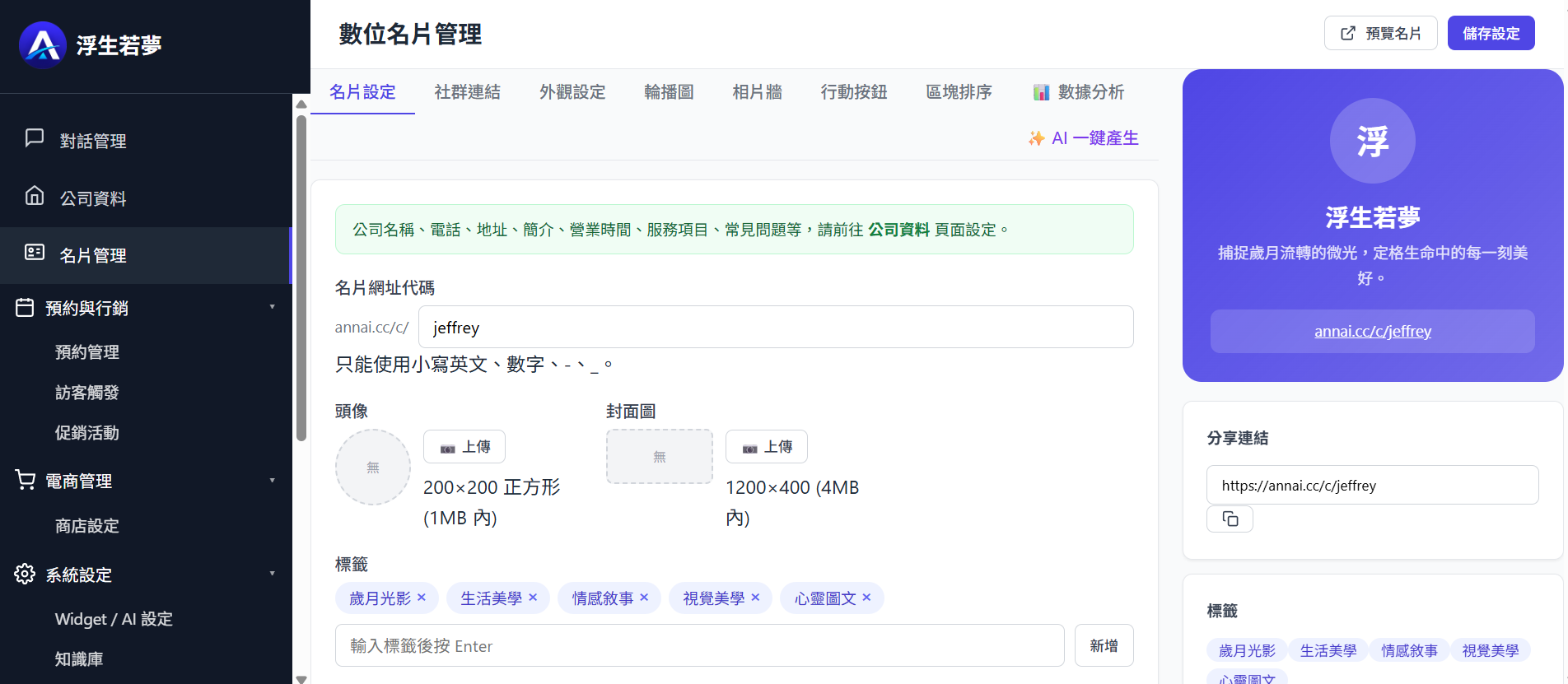Click the sidebar scroll down arrow

point(301,679)
